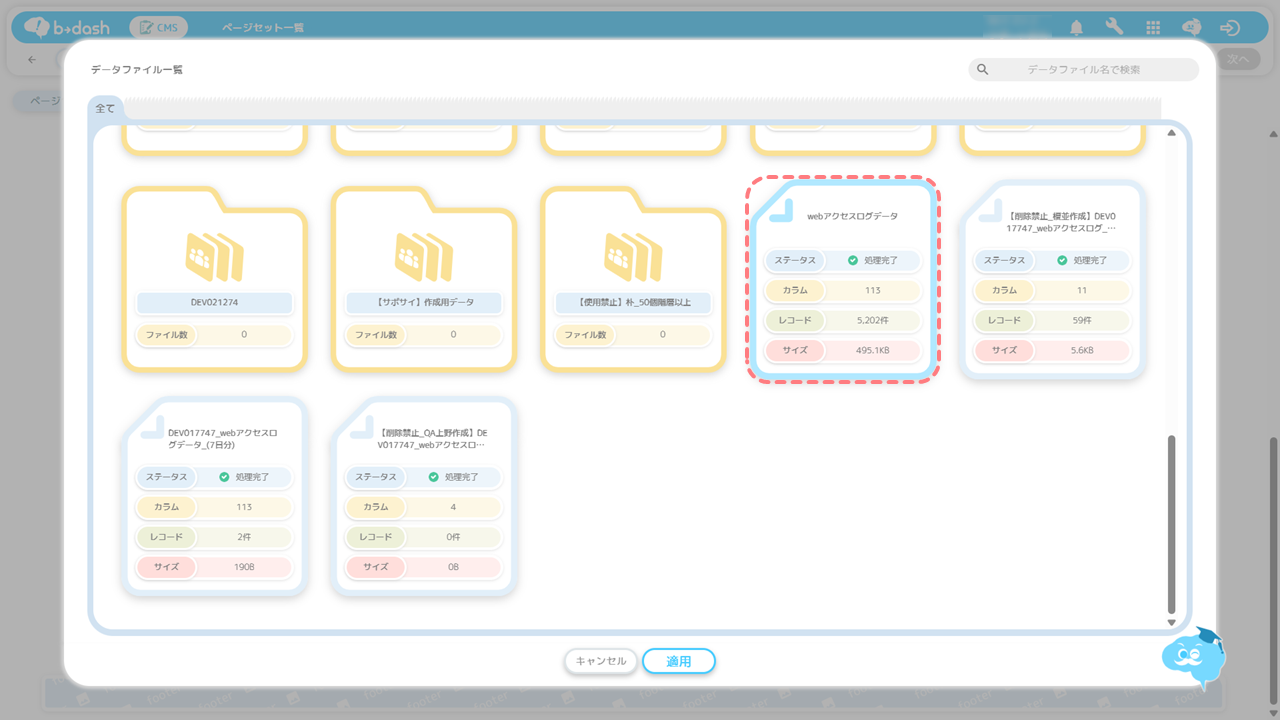Open the apps grid icon
Image resolution: width=1280 pixels, height=720 pixels.
(1153, 28)
